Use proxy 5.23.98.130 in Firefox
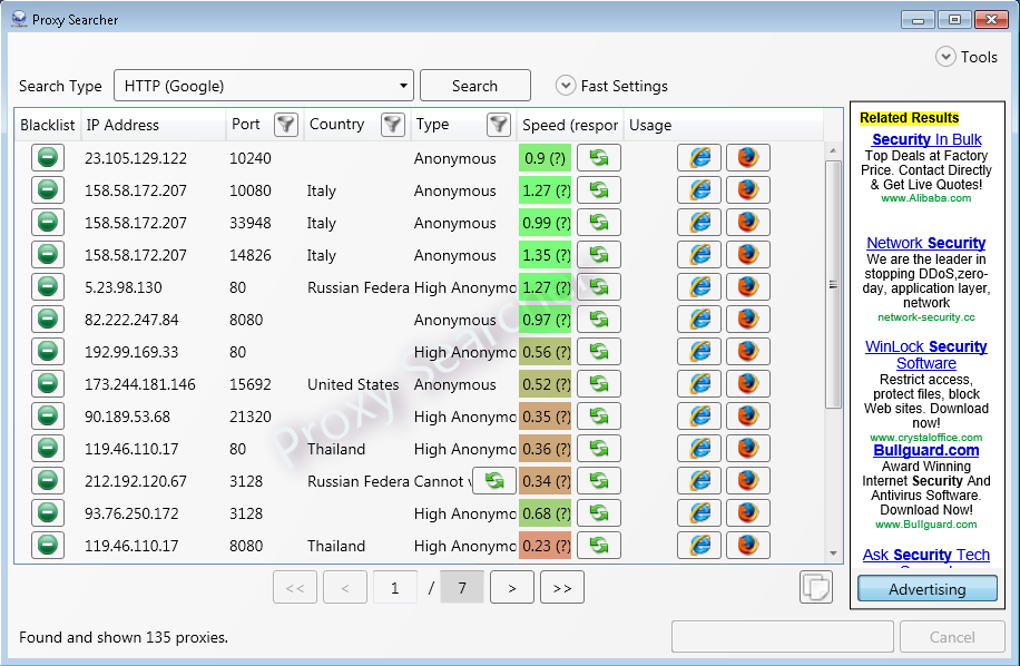Viewport: 1020px width, 666px height. click(747, 287)
